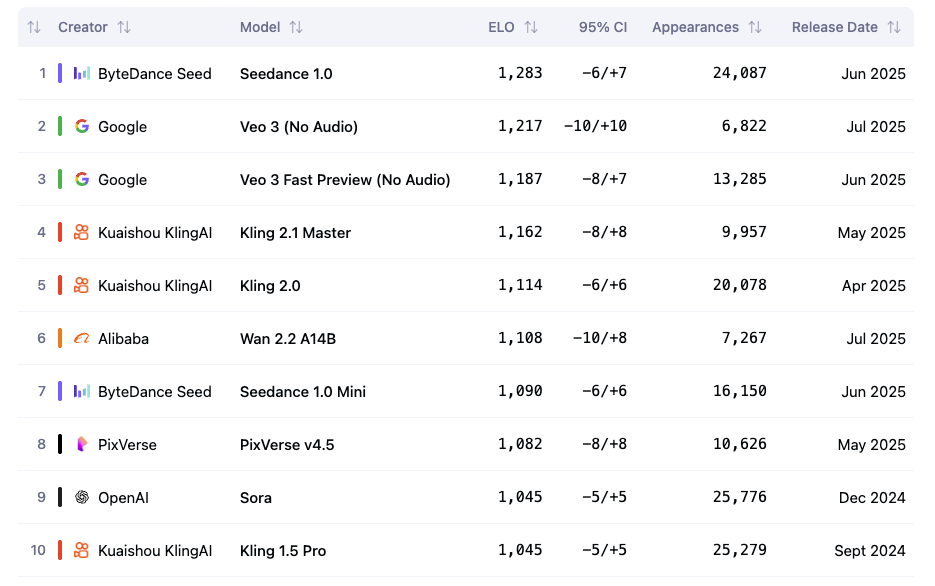
Task: Click the ByteDance logo beside Seedance 1.0 Mini
Action: click(x=82, y=391)
